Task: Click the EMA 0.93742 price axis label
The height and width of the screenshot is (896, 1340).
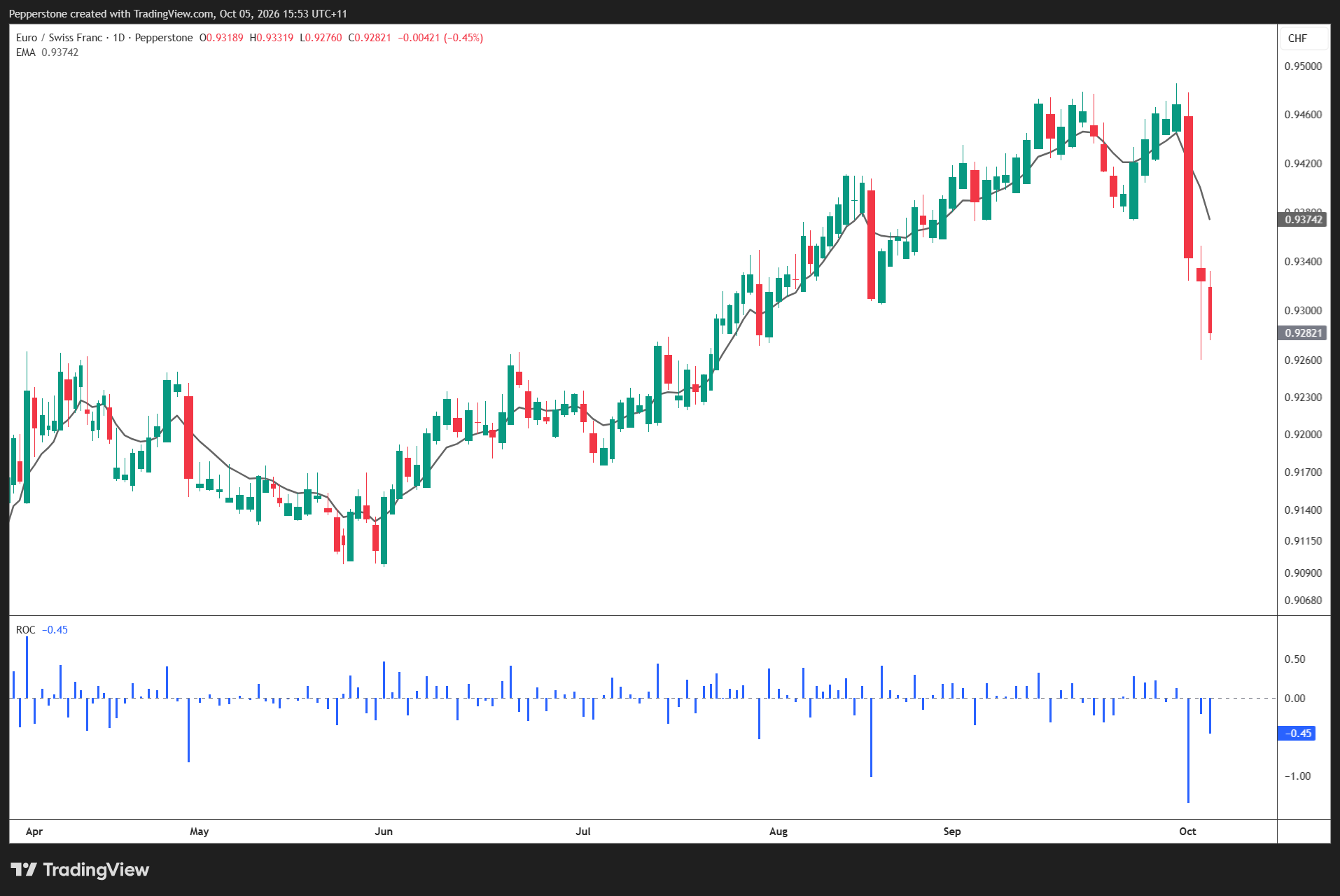Action: click(x=1303, y=220)
